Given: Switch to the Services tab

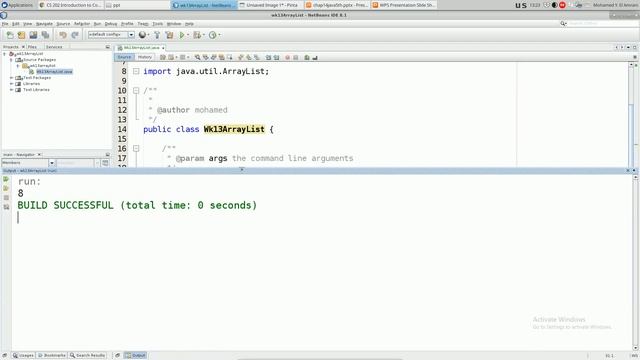Looking at the screenshot, I should (x=54, y=47).
